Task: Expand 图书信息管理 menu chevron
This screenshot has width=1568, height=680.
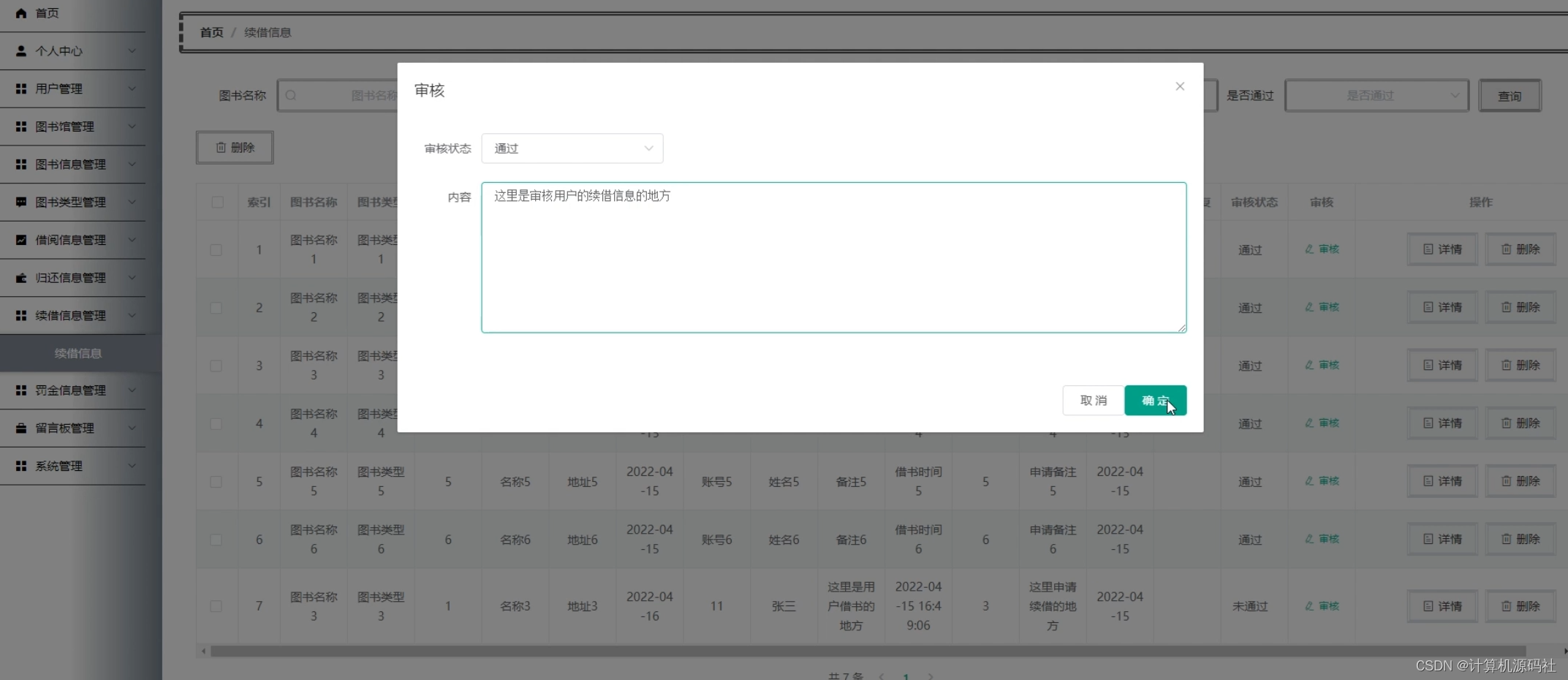Action: [x=132, y=165]
